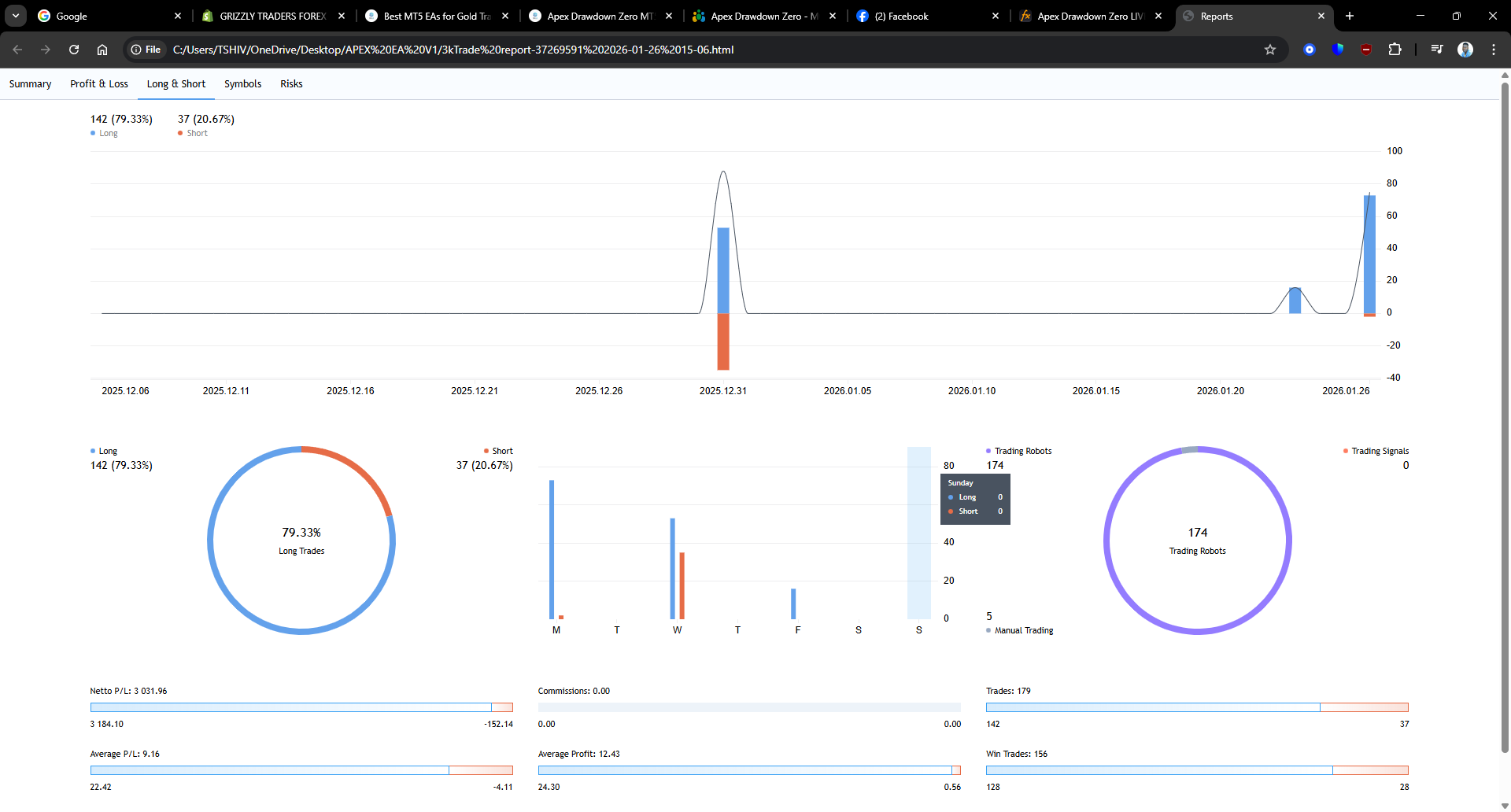
Task: Switch to GRIZZLY TRADERS FOREX browser tab
Action: (x=272, y=16)
